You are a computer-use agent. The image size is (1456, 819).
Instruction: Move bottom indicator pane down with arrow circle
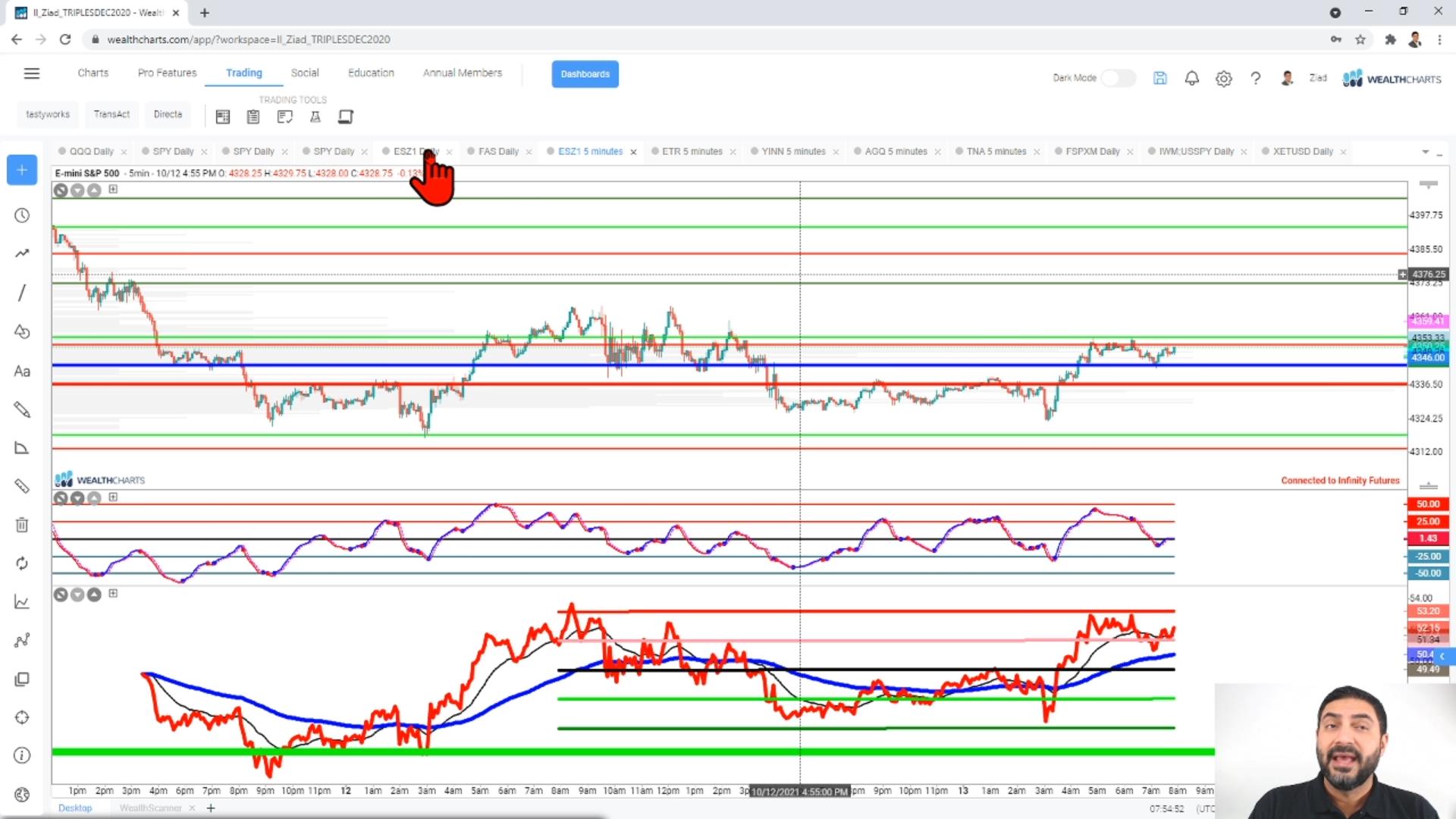(77, 595)
